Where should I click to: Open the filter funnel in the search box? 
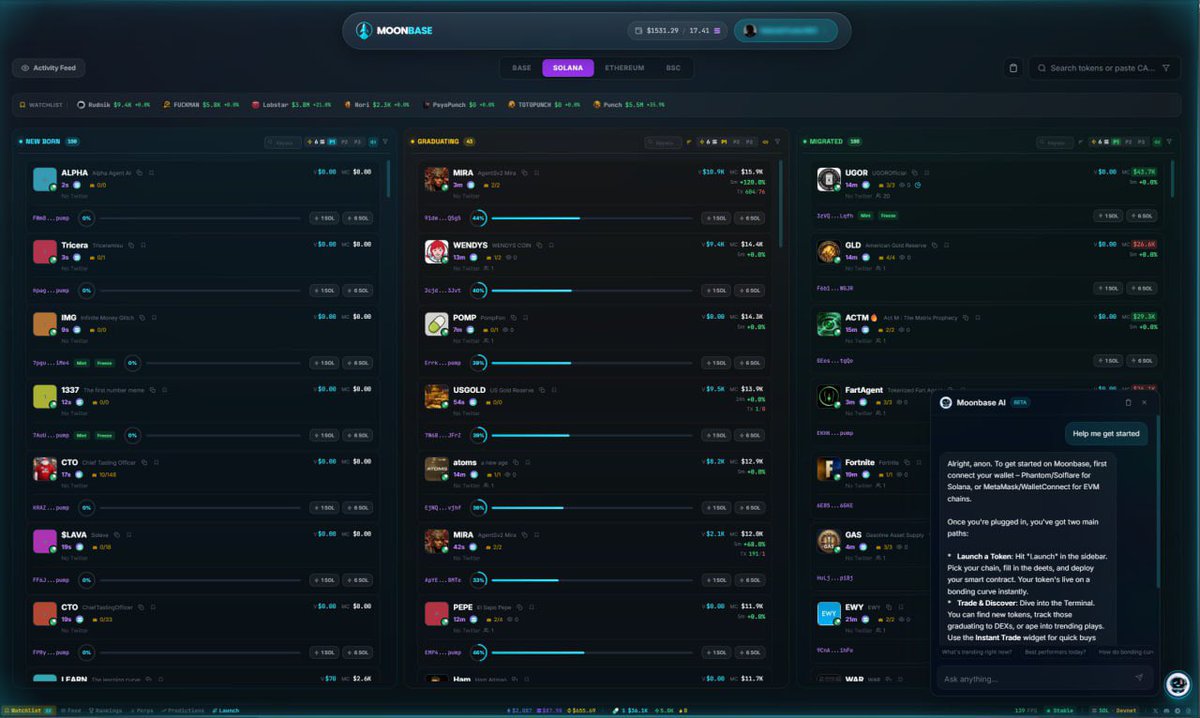(1168, 68)
